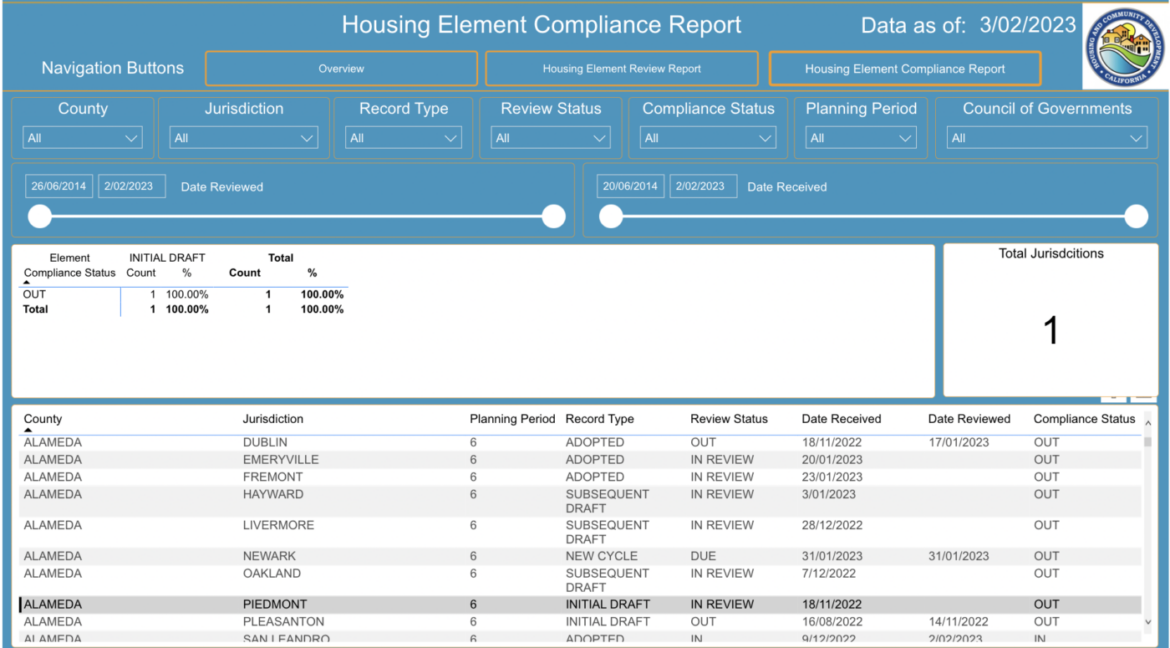Open the Compliance Status filter dropdown

tap(708, 138)
